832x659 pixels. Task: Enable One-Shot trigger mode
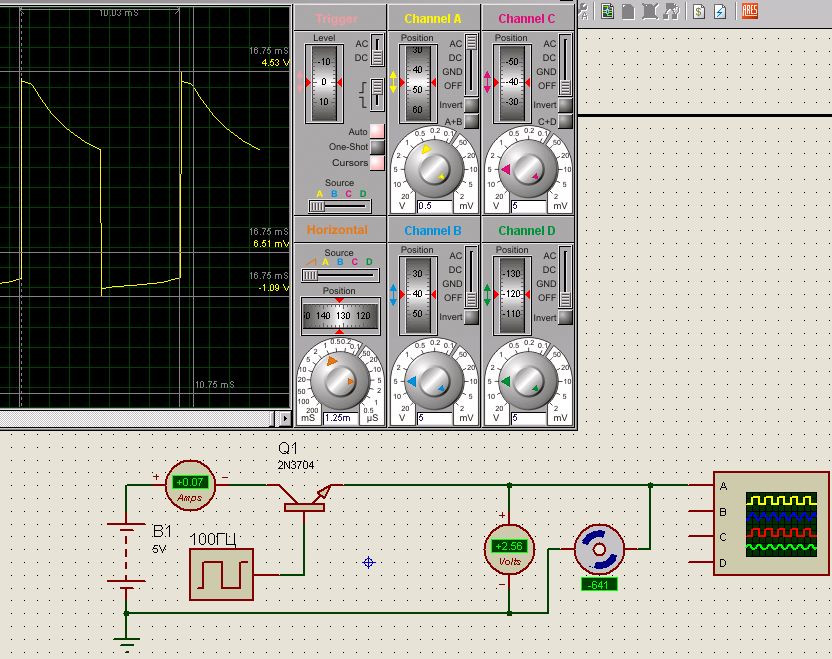pyautogui.click(x=377, y=147)
